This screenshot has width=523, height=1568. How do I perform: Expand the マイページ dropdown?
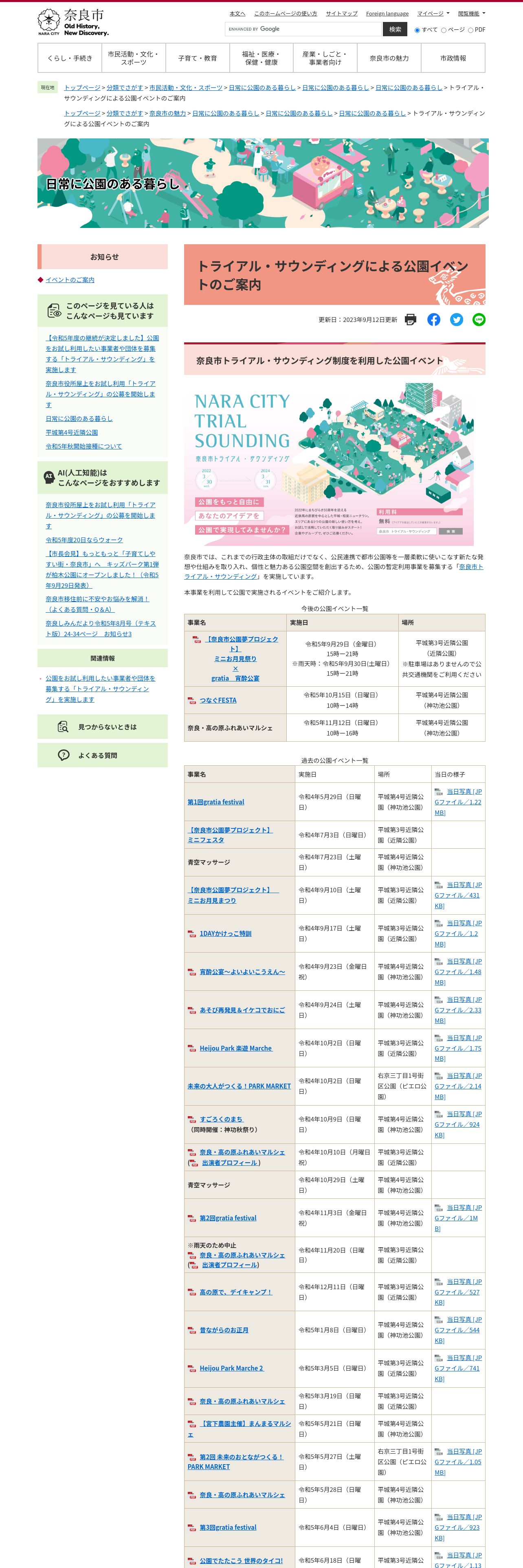433,13
